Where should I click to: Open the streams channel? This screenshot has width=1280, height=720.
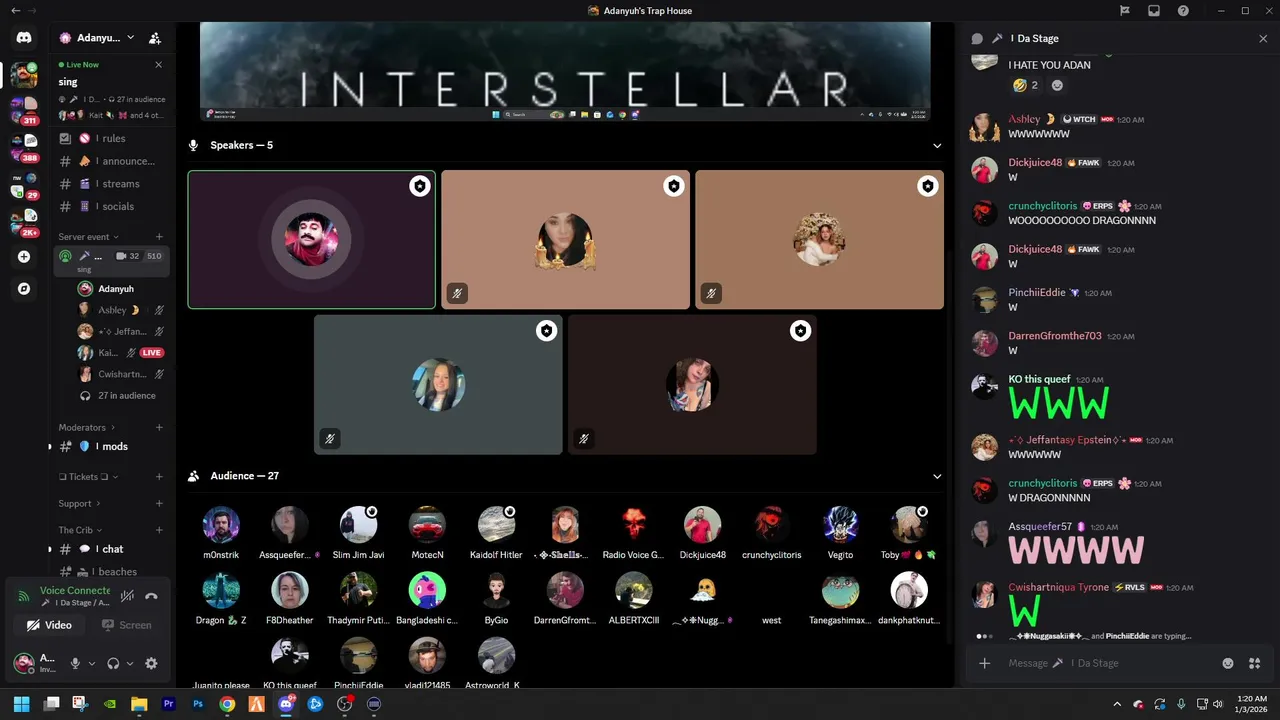click(x=111, y=184)
